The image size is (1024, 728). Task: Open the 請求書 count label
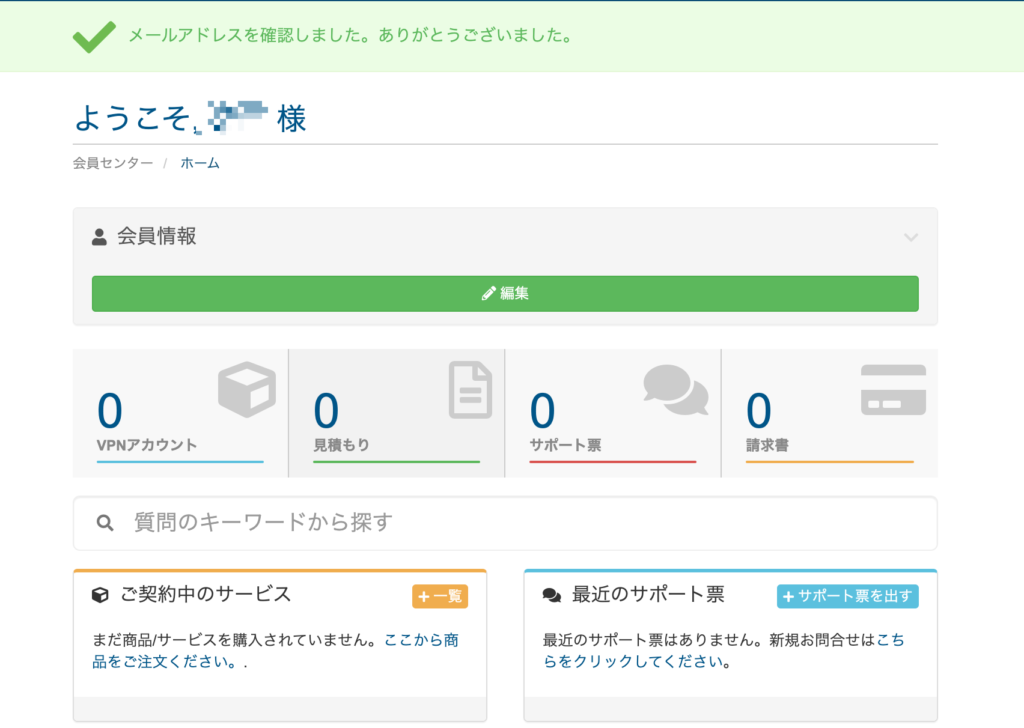[767, 445]
